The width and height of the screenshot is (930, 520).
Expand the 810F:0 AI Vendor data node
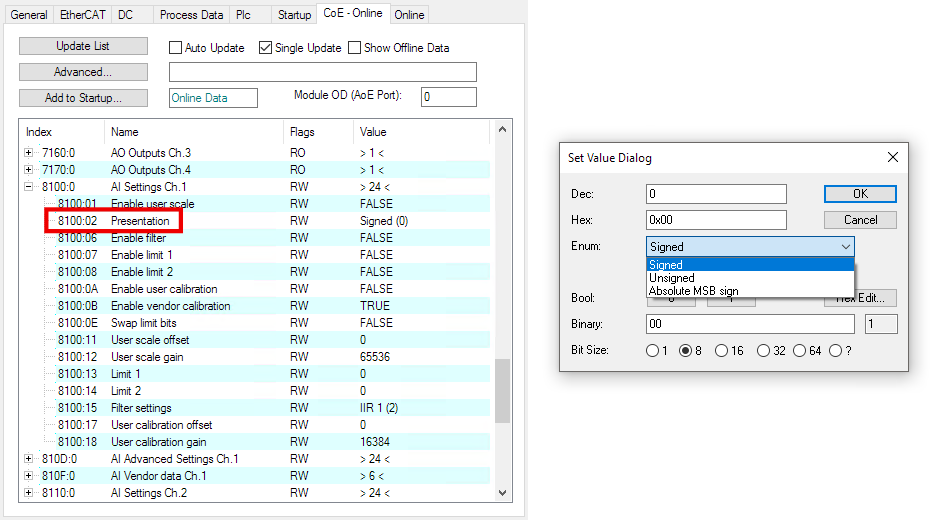(x=28, y=476)
